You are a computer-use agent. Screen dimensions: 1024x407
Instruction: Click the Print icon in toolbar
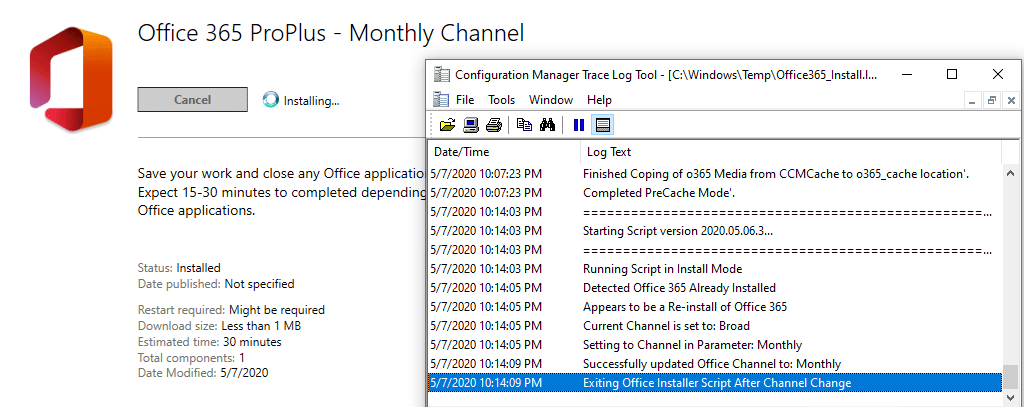click(x=493, y=125)
